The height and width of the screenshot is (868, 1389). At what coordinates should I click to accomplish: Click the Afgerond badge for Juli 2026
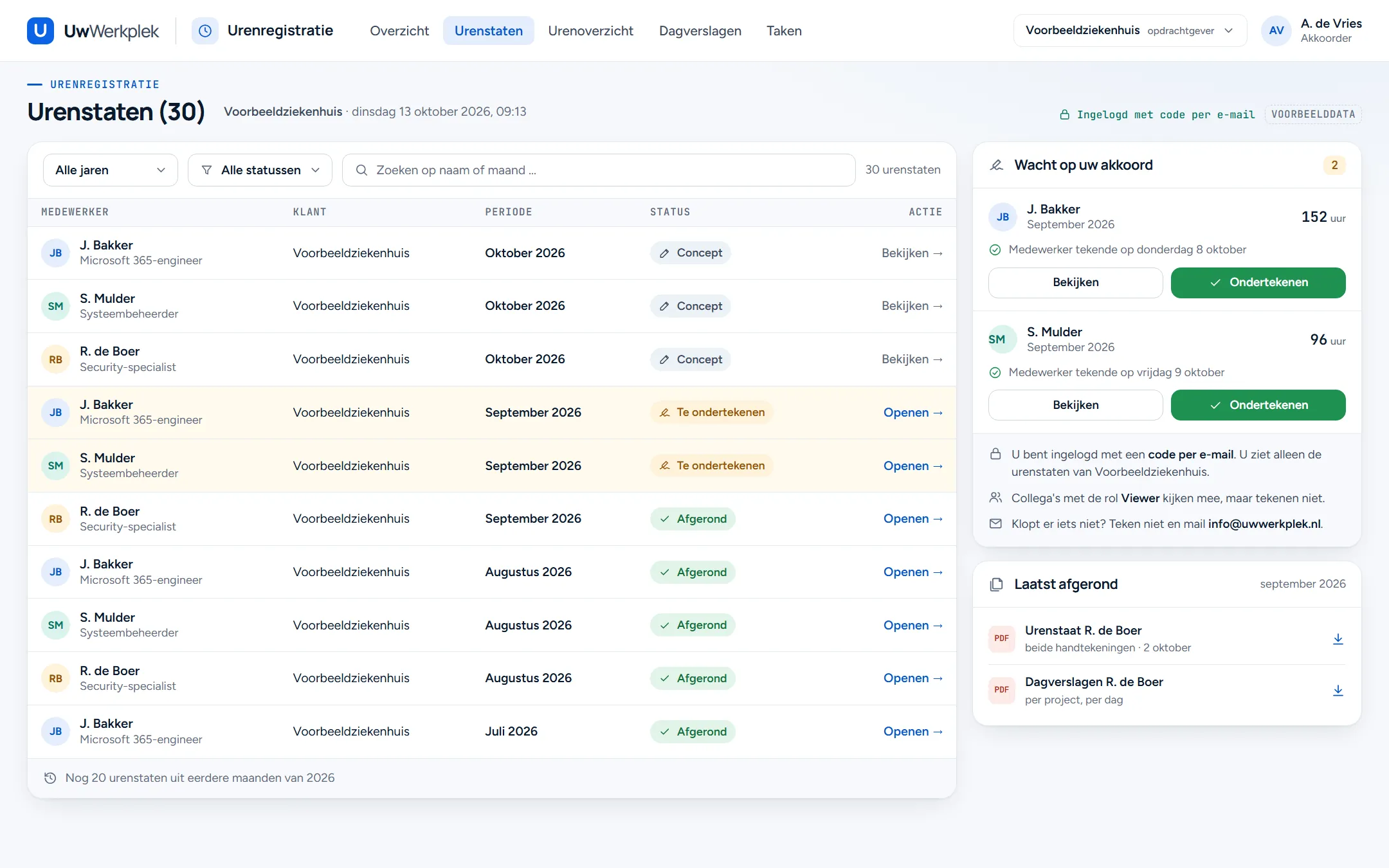pyautogui.click(x=693, y=732)
